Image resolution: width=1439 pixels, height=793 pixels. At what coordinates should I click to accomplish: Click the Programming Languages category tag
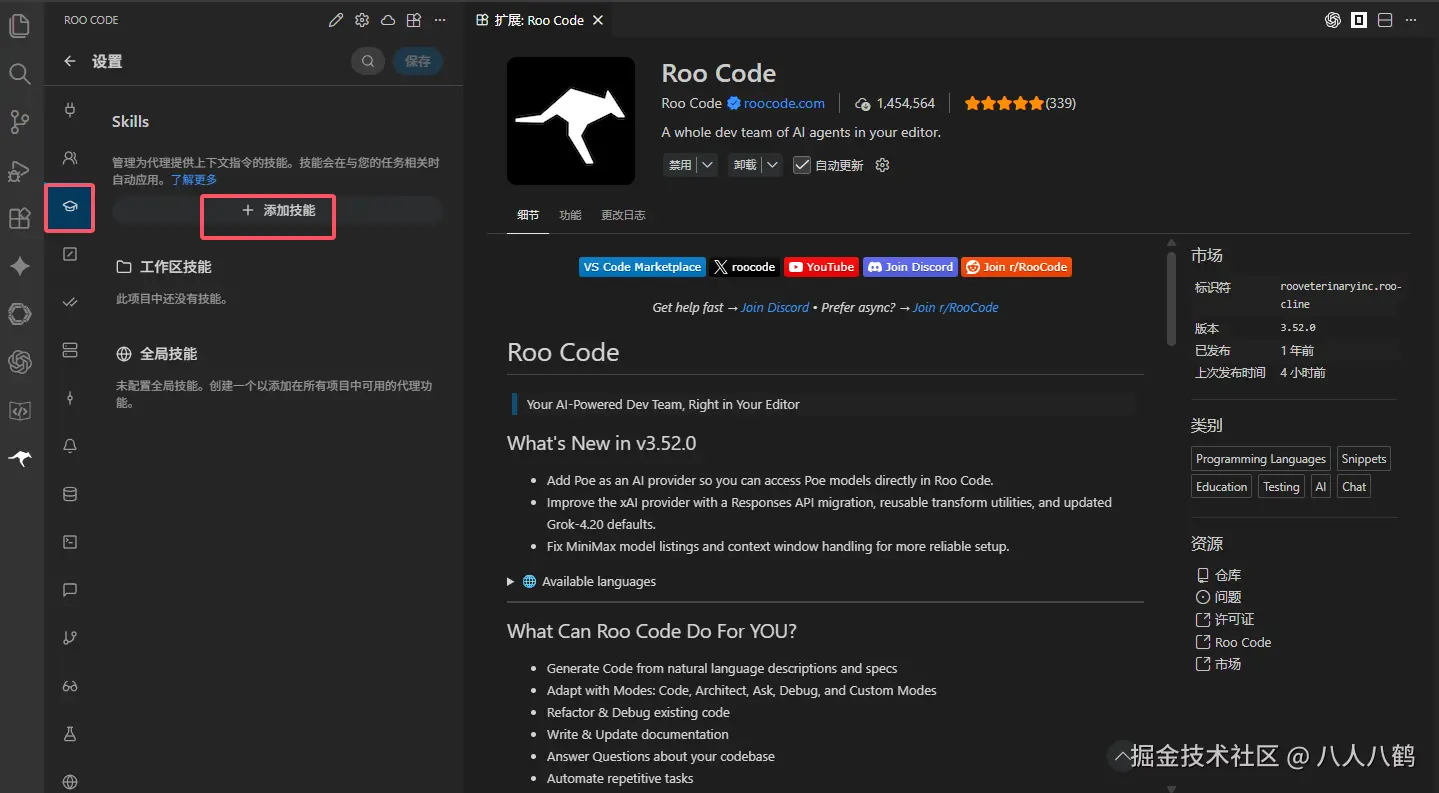click(1261, 459)
